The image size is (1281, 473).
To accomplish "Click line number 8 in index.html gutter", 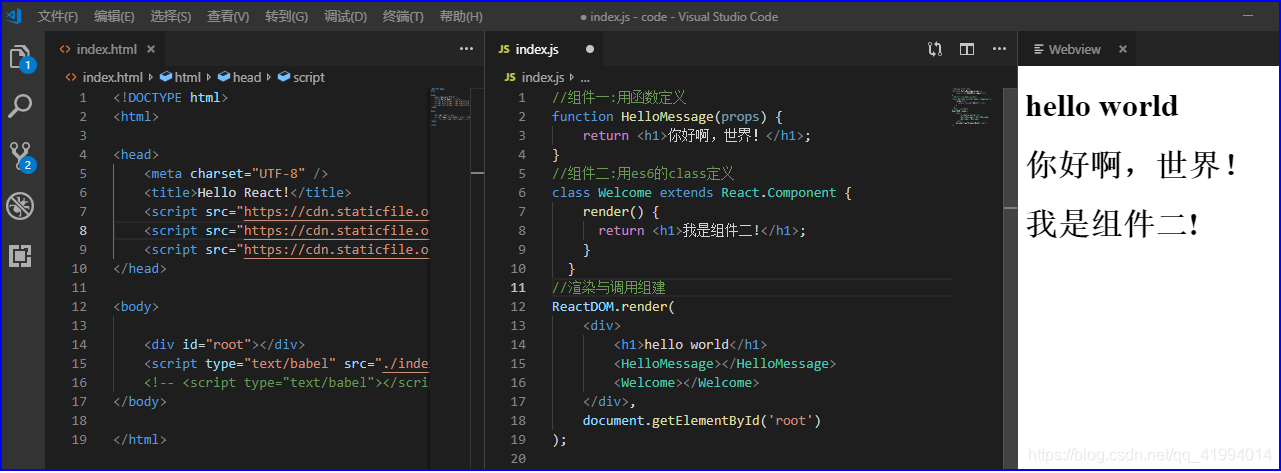I will (x=83, y=231).
